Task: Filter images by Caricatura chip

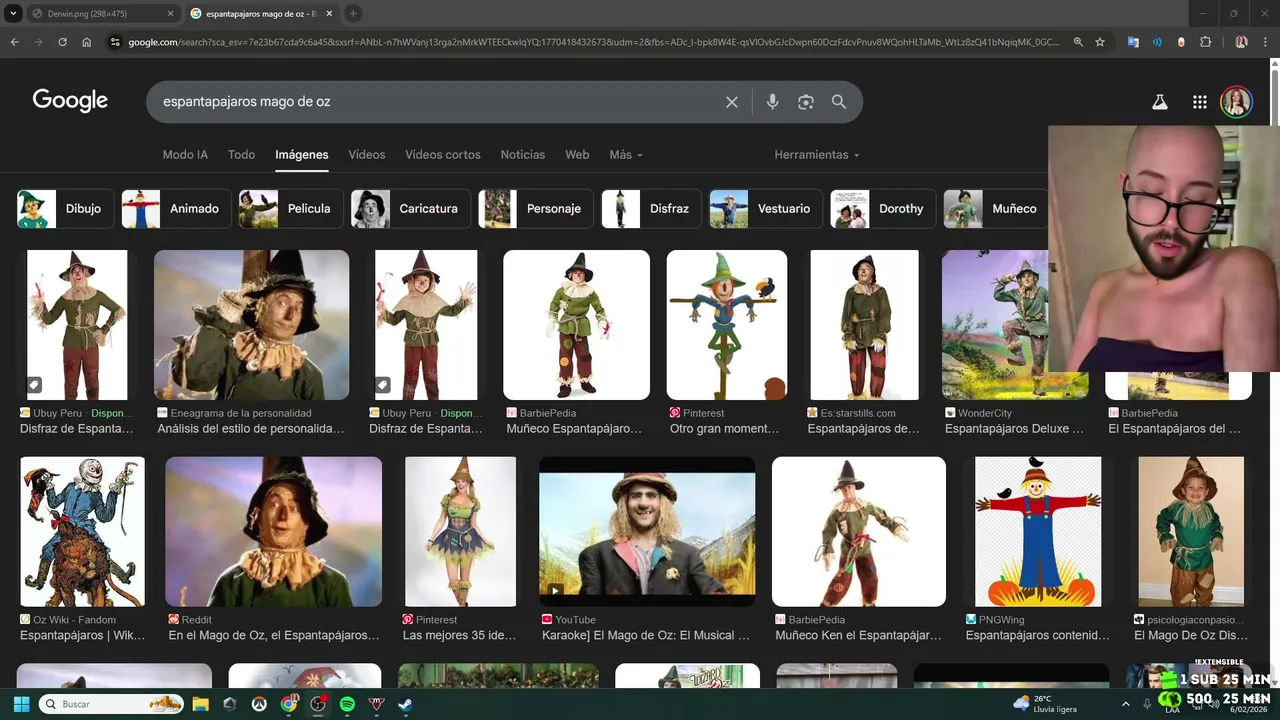Action: [410, 209]
